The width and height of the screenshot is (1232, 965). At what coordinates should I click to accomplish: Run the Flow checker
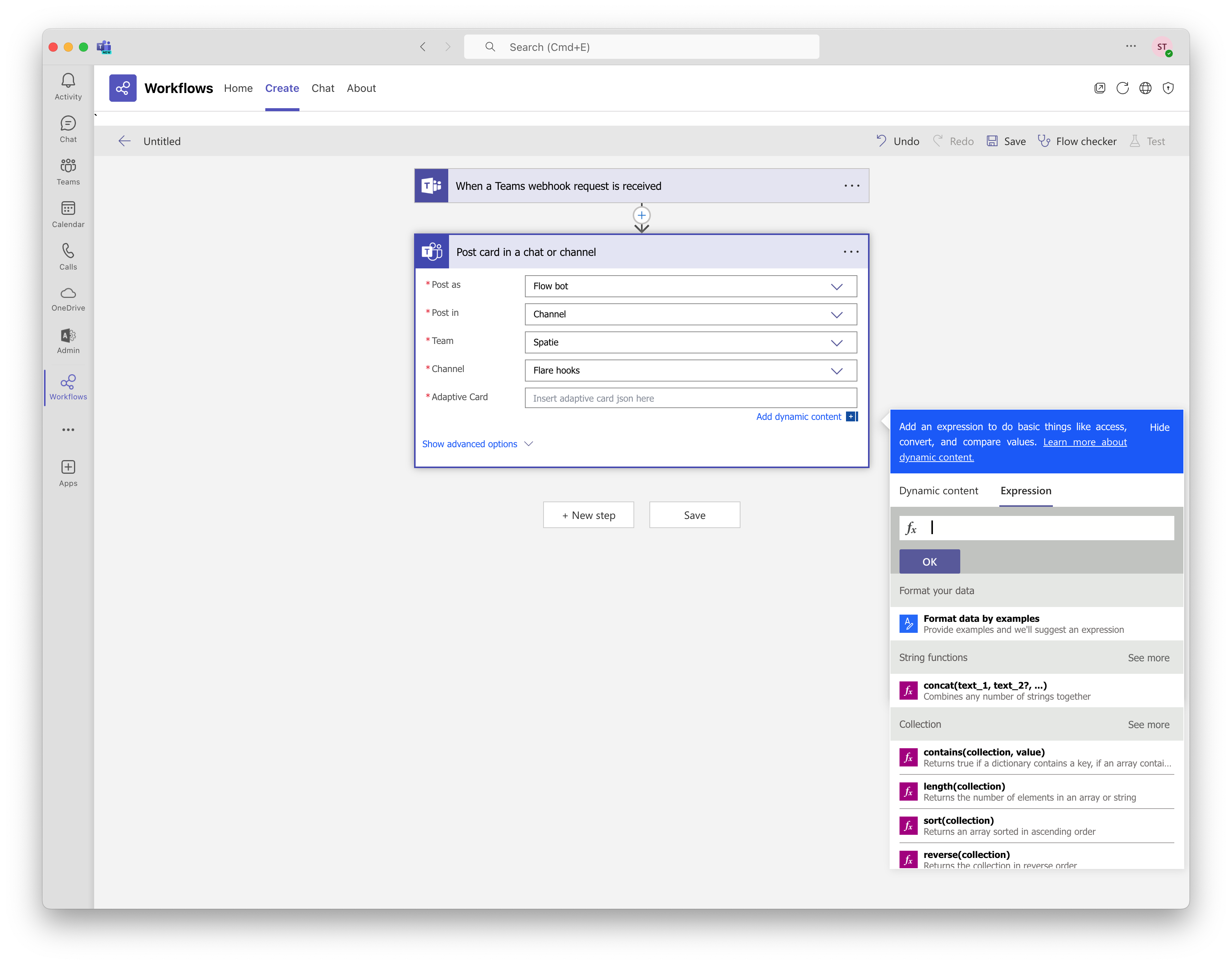(x=1077, y=141)
